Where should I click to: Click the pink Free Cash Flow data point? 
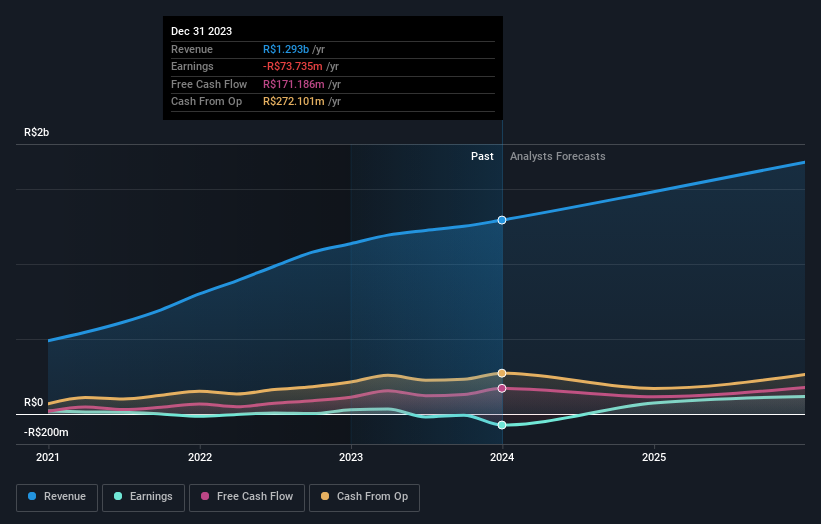tap(502, 388)
